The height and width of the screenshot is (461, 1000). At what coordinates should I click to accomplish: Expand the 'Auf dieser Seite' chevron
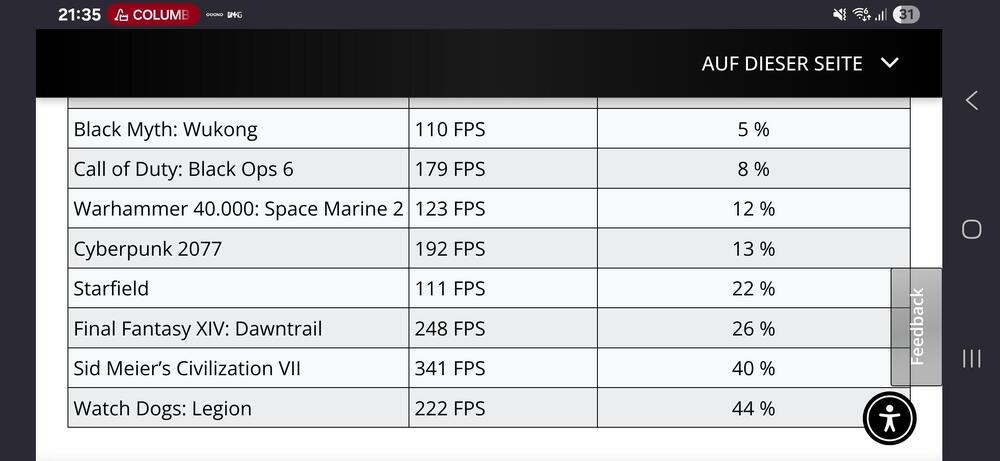pyautogui.click(x=890, y=63)
